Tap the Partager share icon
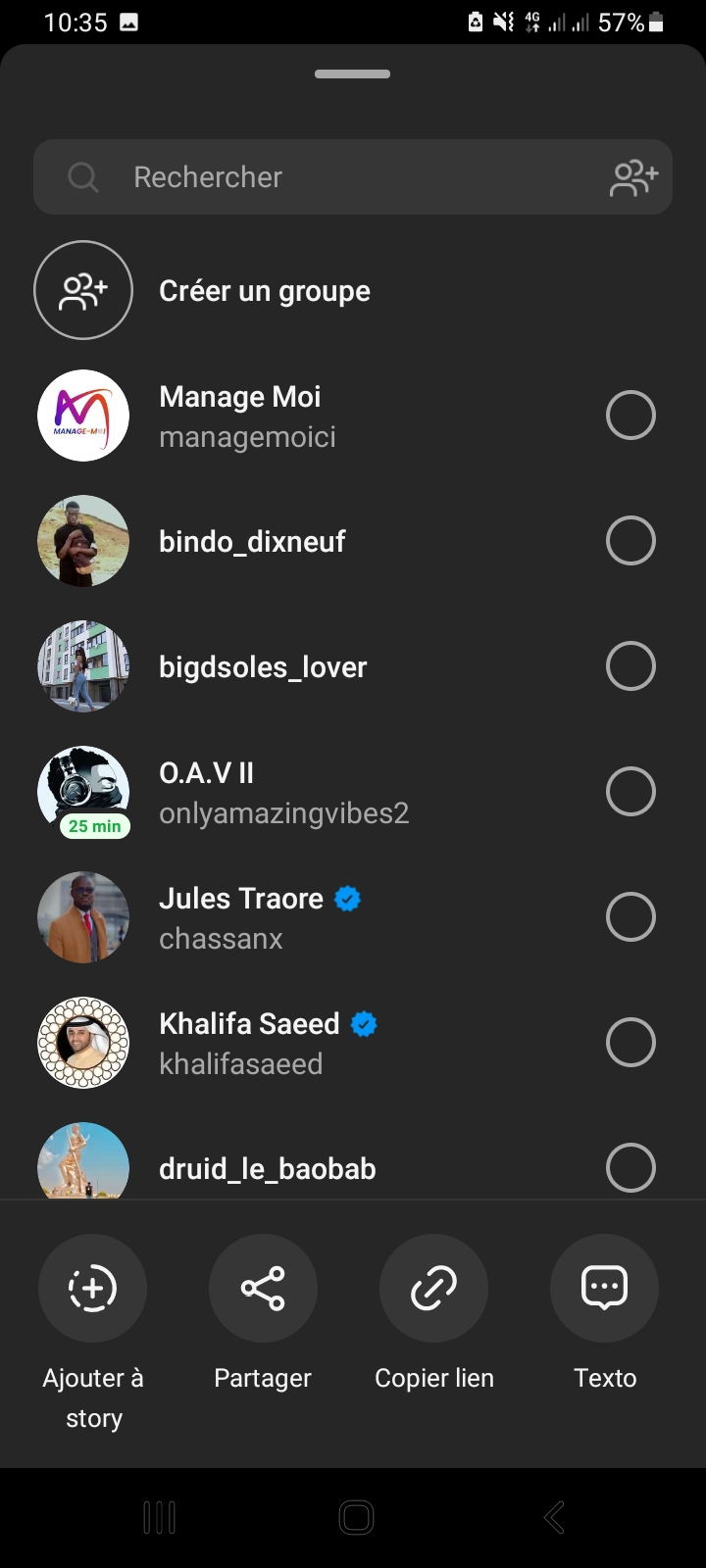The height and width of the screenshot is (1568, 706). (x=263, y=1288)
